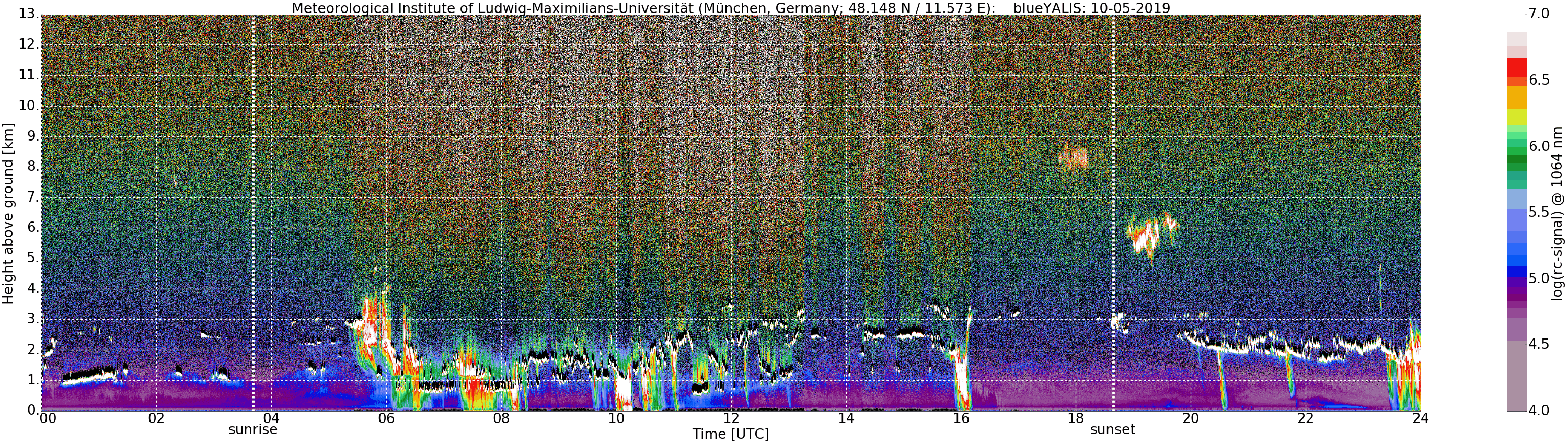This screenshot has height=444, width=1568.
Task: Click the plot title mentioning blueYALIS 10-05-2019
Action: click(731, 8)
